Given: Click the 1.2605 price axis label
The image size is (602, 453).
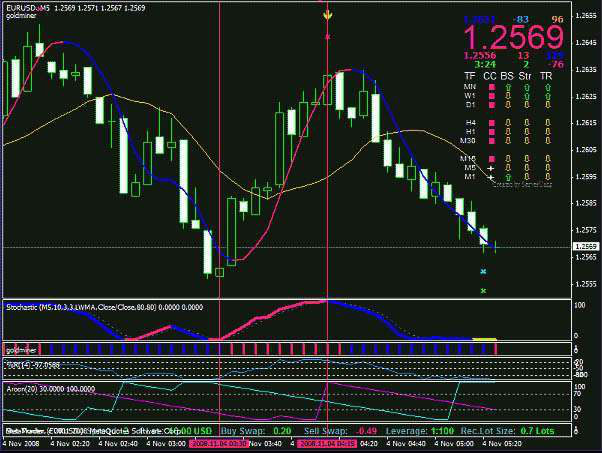Looking at the screenshot, I should point(586,150).
